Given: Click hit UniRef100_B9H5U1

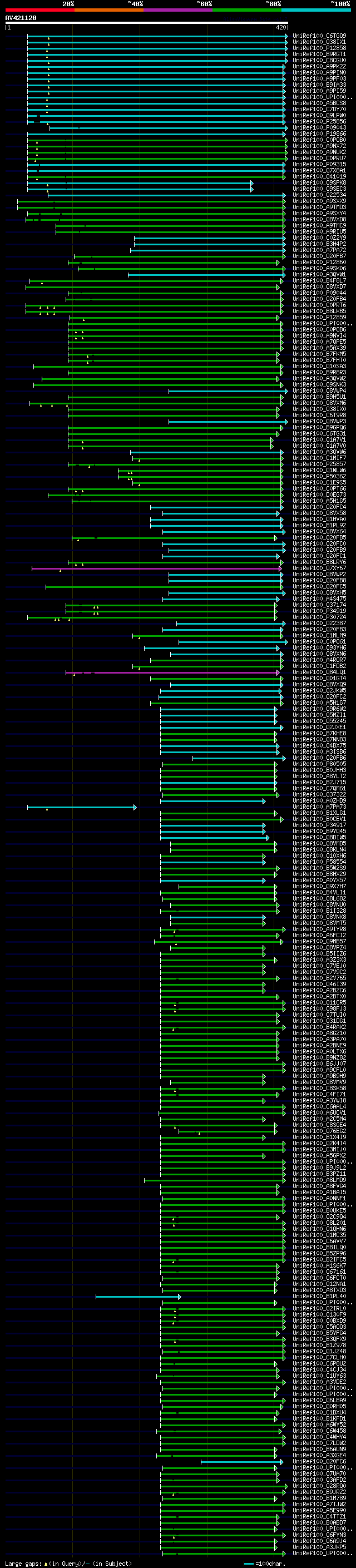Looking at the screenshot, I should pos(319,397).
